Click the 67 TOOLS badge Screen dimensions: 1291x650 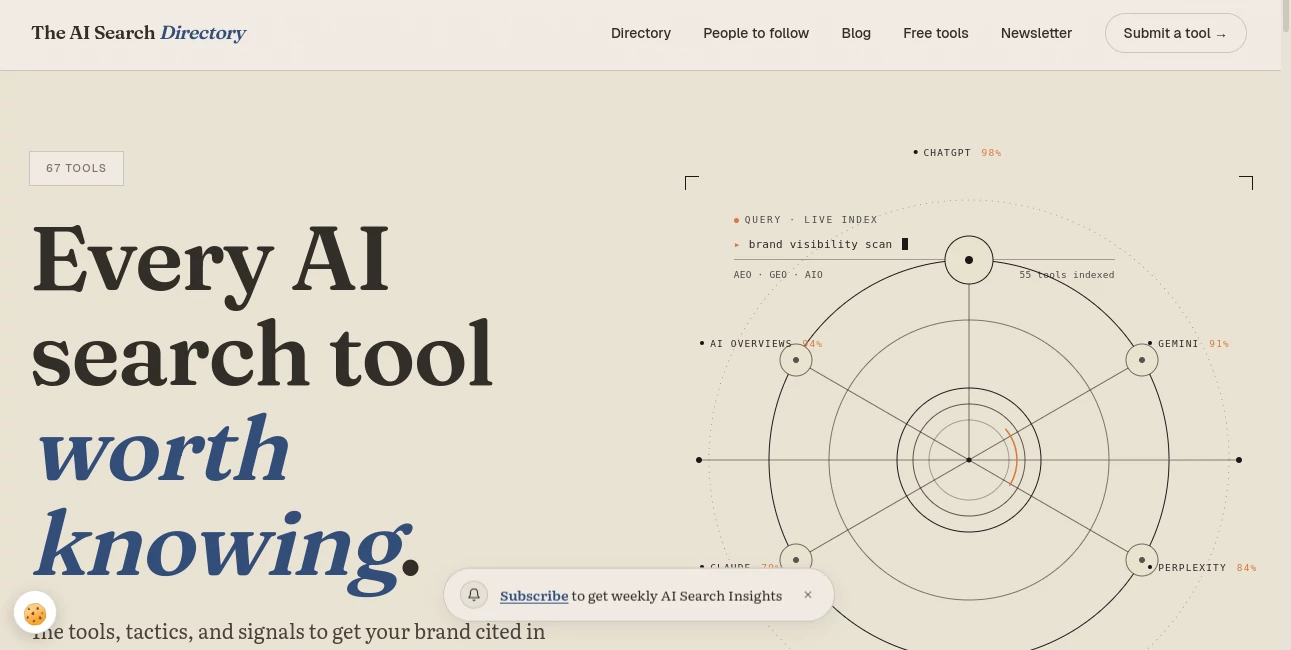[76, 168]
